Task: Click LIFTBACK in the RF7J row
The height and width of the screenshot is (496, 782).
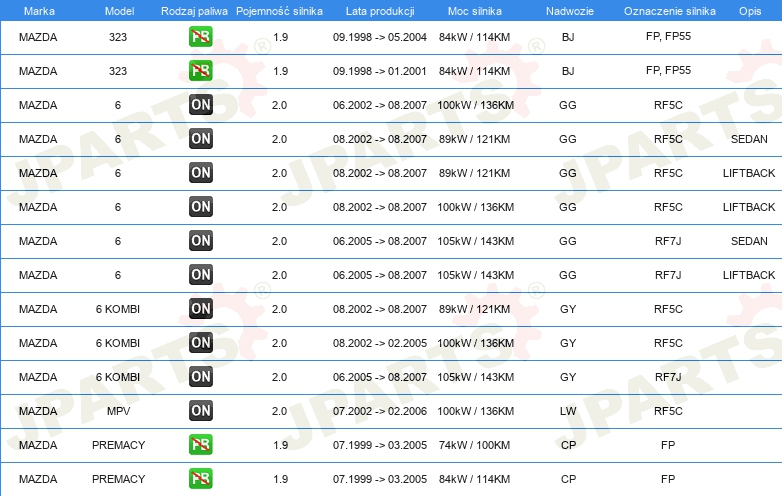Action: coord(749,275)
